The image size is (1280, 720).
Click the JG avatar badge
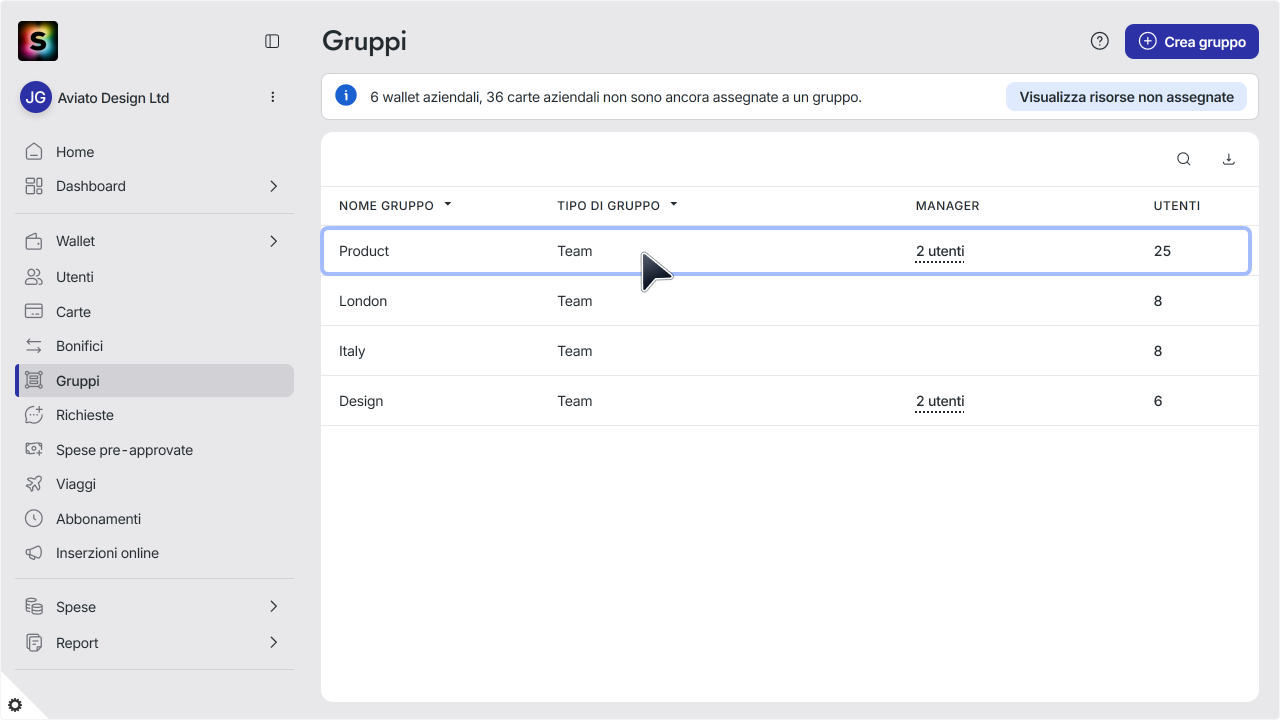click(36, 97)
